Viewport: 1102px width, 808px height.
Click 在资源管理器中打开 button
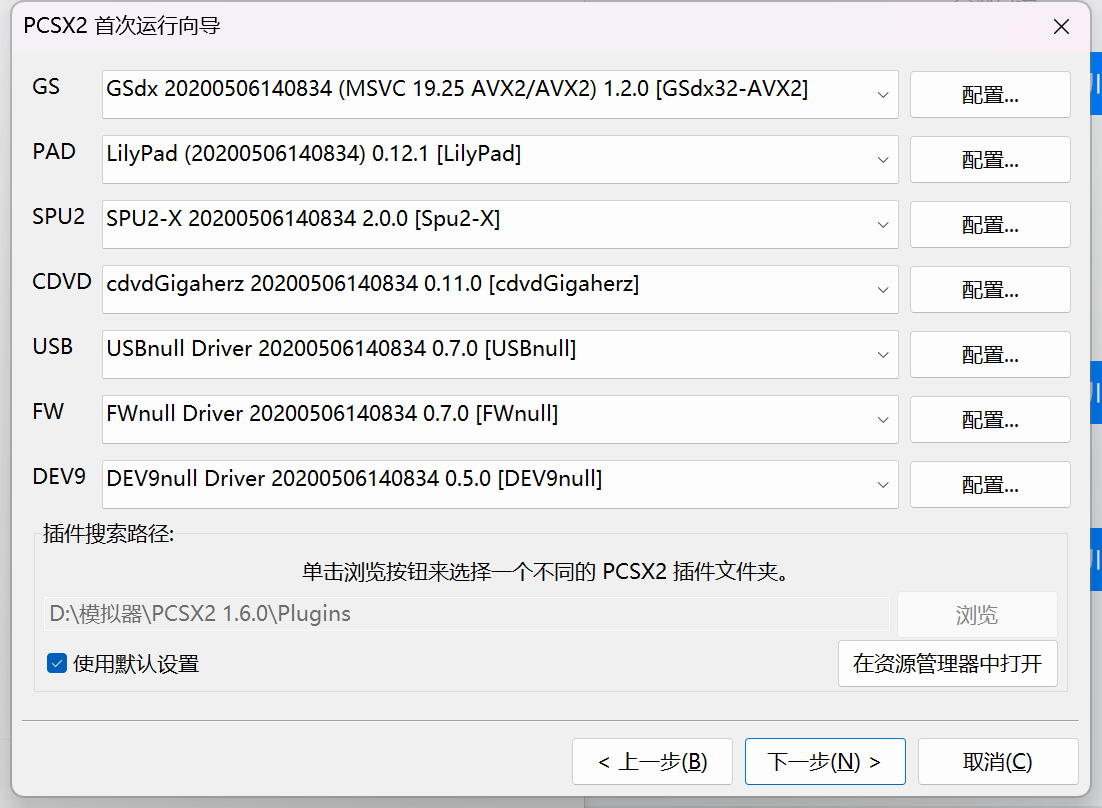(x=947, y=663)
